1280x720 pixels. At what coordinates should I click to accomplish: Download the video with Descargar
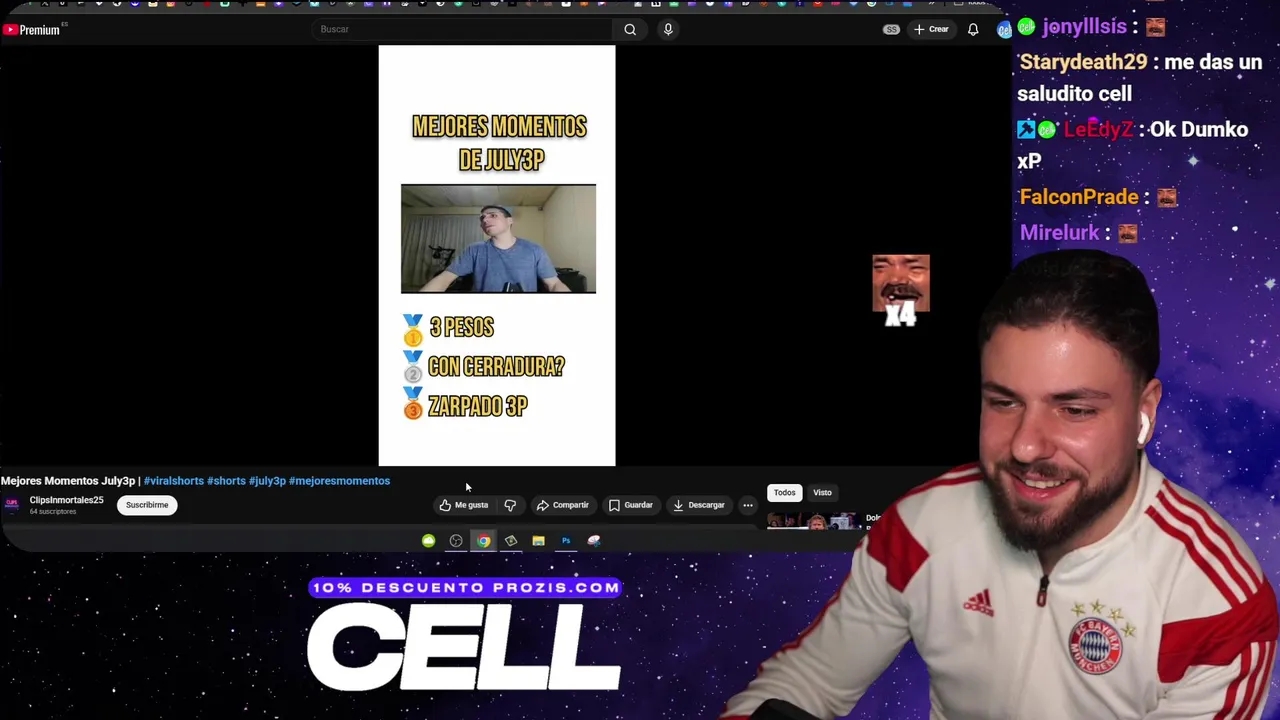click(x=698, y=505)
